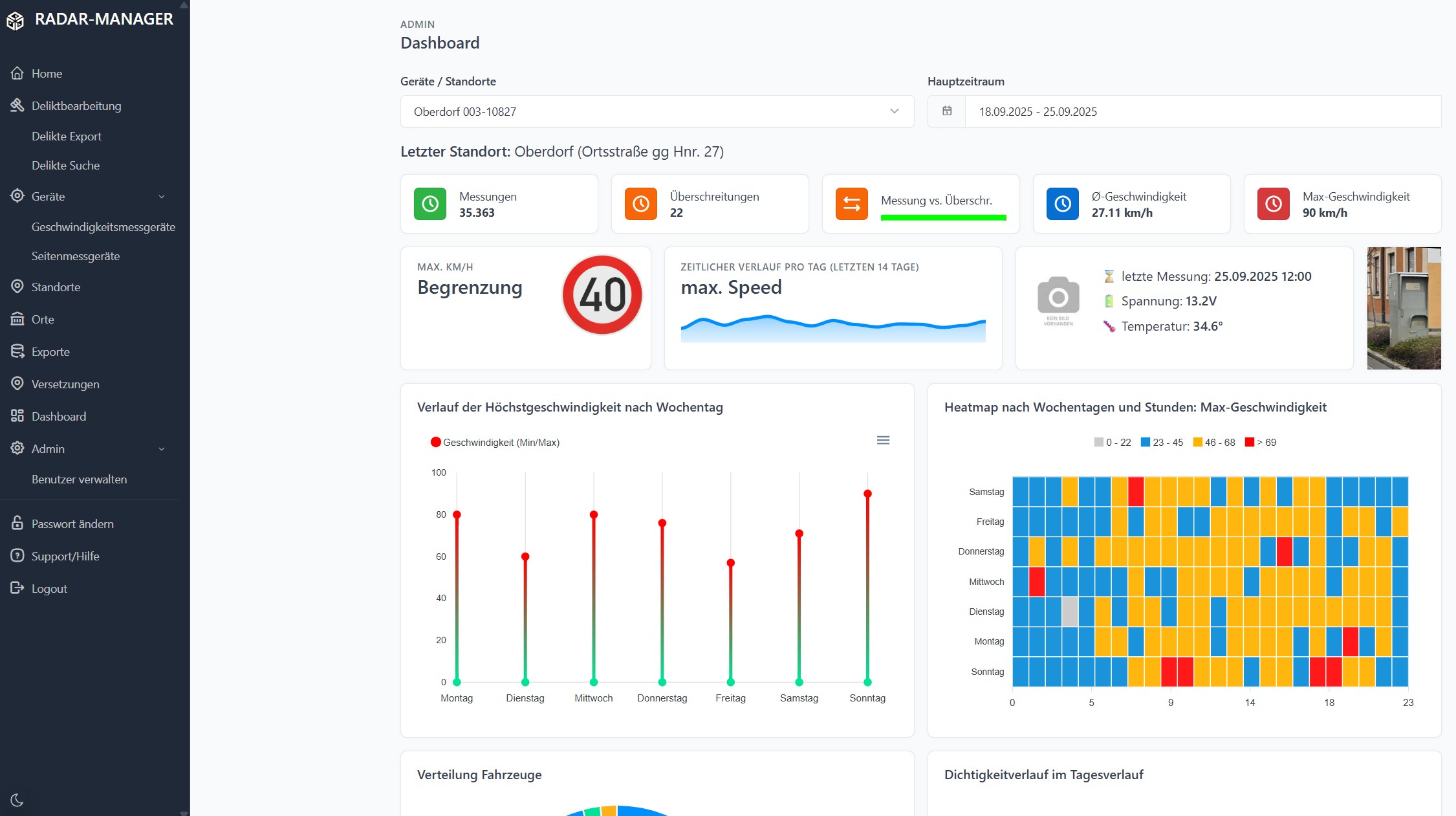Click the 40 speed limit sign
Screen dimensions: 1456x816
[x=602, y=295]
